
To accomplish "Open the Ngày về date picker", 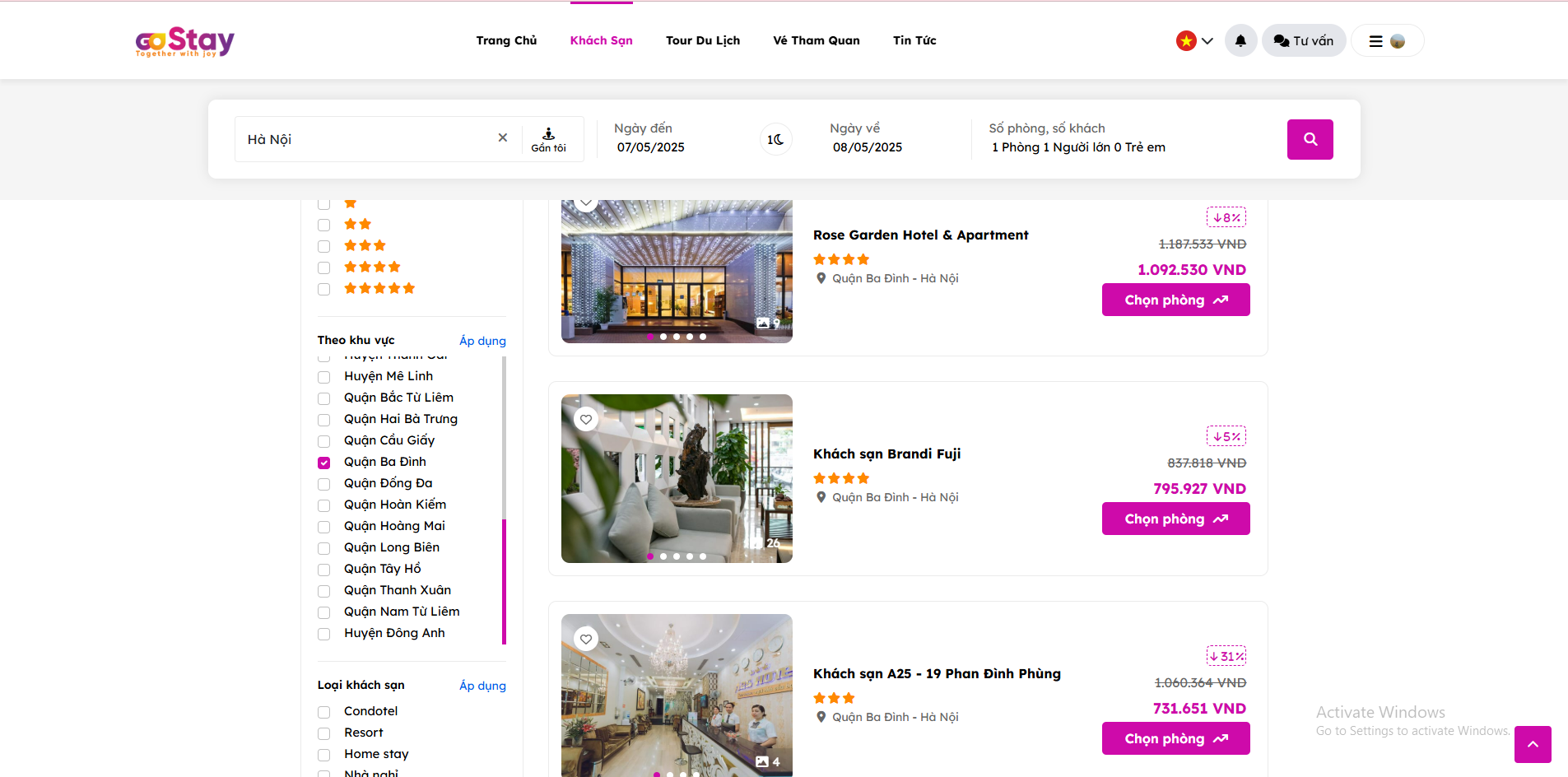I will click(867, 138).
